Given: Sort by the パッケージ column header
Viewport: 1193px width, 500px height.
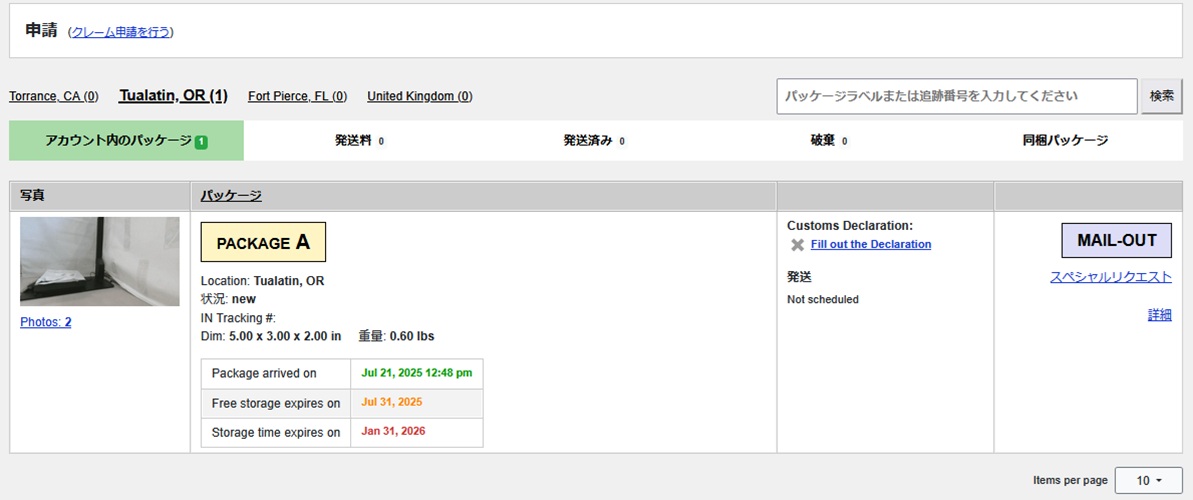Looking at the screenshot, I should pos(231,196).
